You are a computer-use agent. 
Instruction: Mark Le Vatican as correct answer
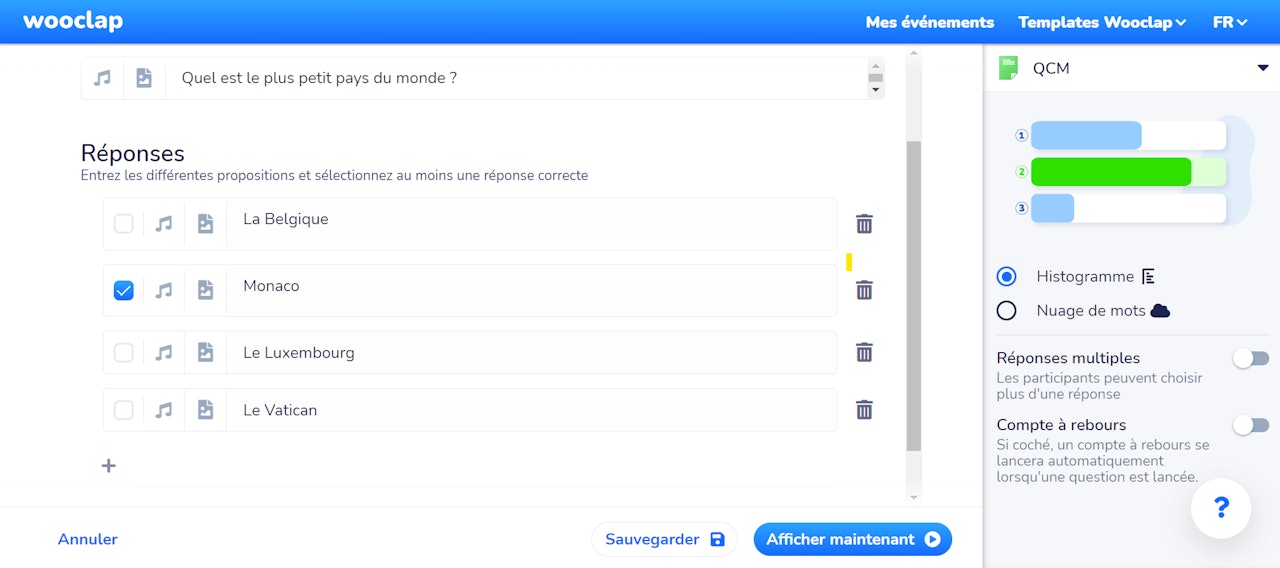point(124,410)
